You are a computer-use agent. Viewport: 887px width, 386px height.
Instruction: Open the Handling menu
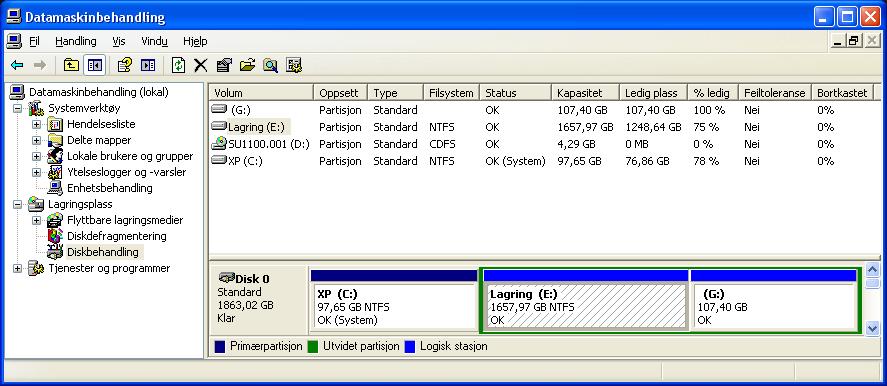[x=76, y=41]
